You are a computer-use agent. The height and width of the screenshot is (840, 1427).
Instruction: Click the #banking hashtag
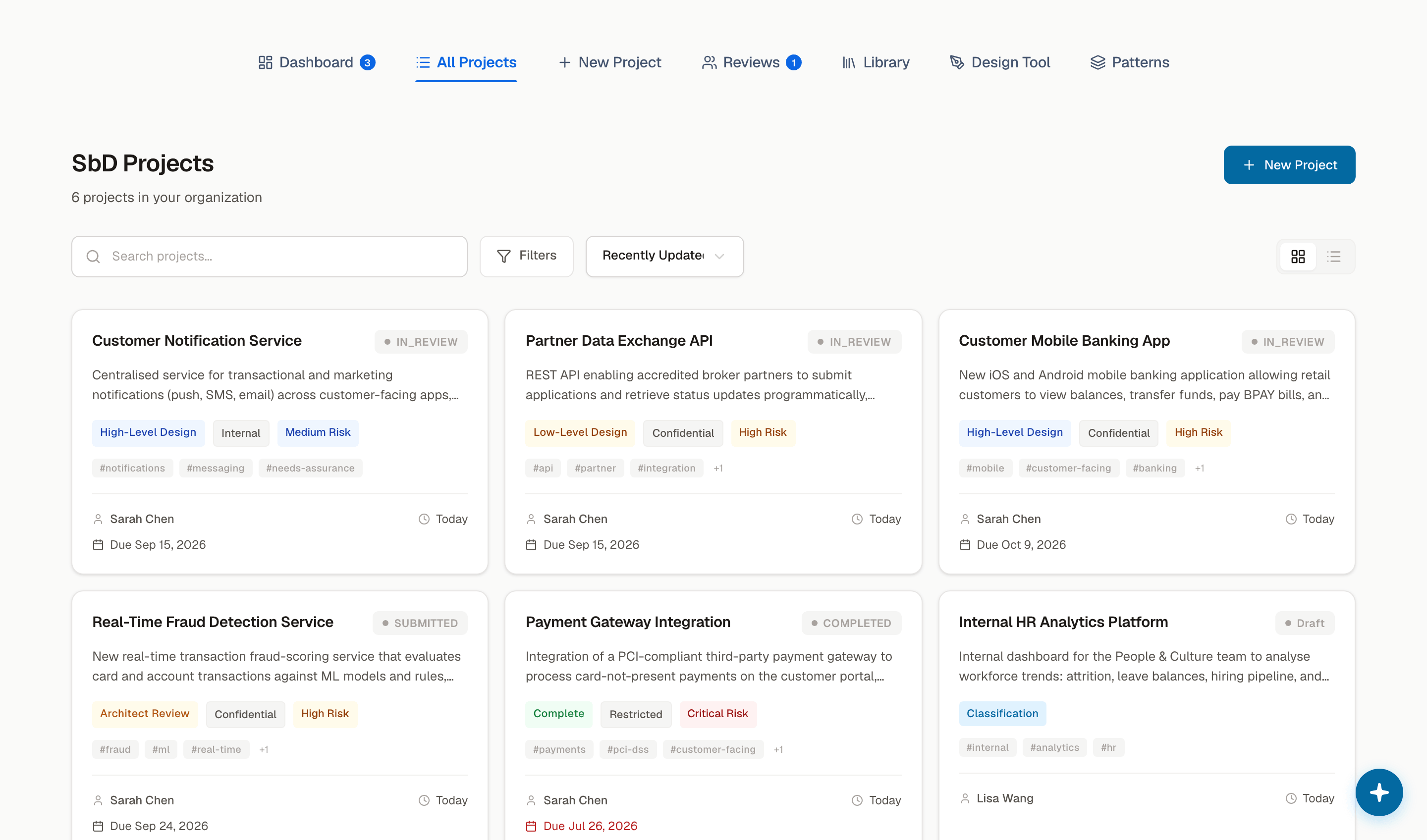1154,468
